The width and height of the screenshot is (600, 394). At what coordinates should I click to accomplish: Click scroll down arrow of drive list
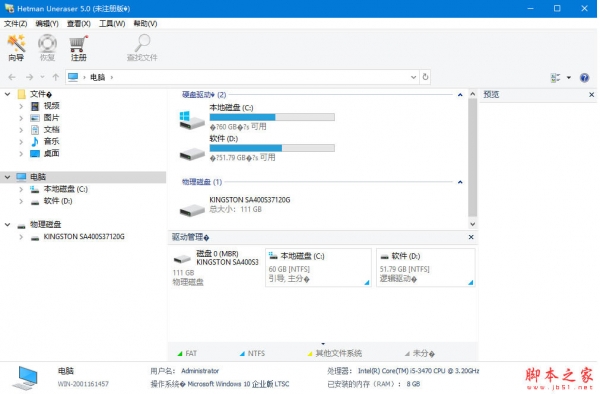pyautogui.click(x=473, y=224)
